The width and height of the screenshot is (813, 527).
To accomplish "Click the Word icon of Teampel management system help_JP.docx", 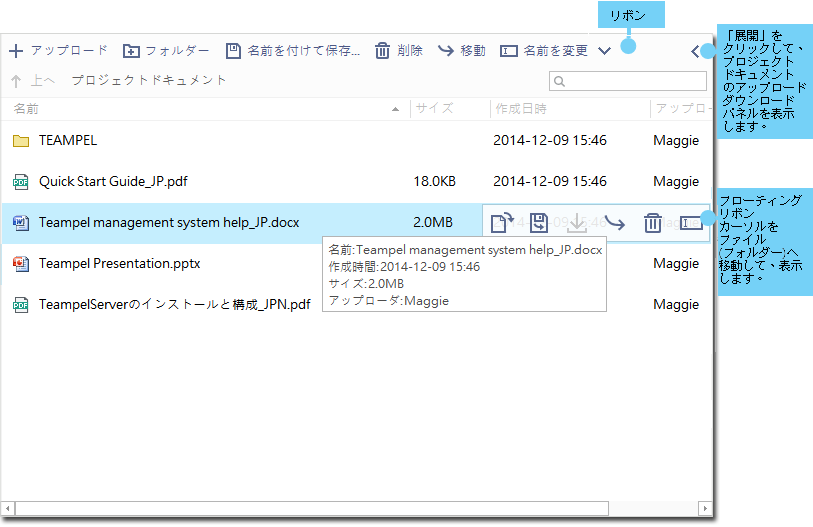I will tap(21, 223).
